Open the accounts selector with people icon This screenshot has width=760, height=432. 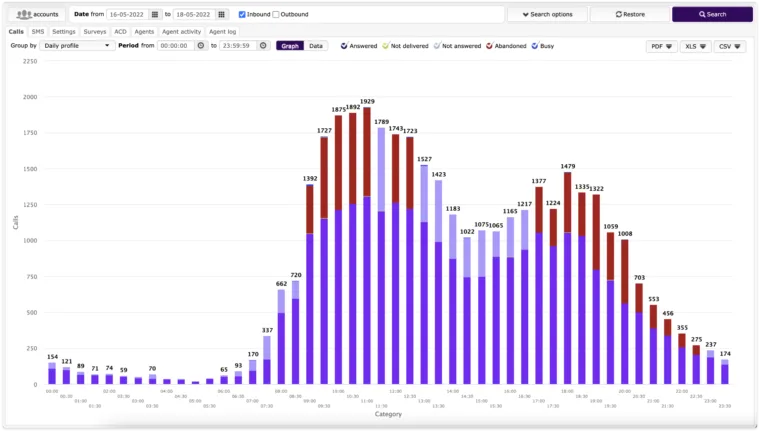point(37,15)
